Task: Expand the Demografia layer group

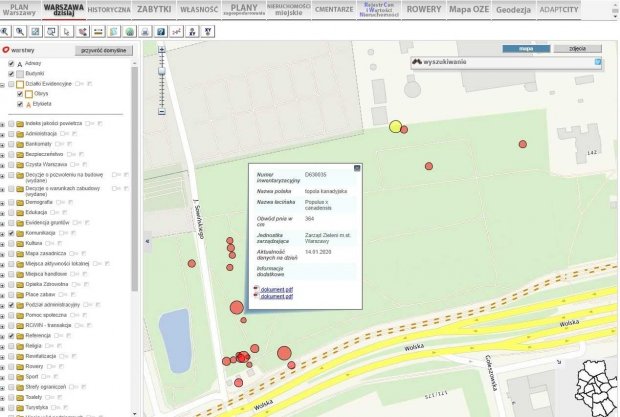Action: [2, 203]
